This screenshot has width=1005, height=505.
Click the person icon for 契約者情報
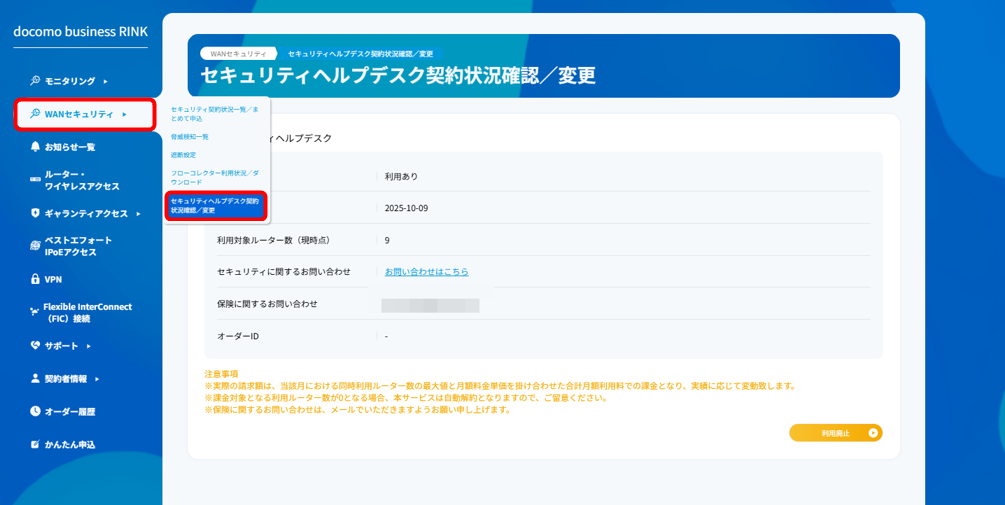[36, 379]
